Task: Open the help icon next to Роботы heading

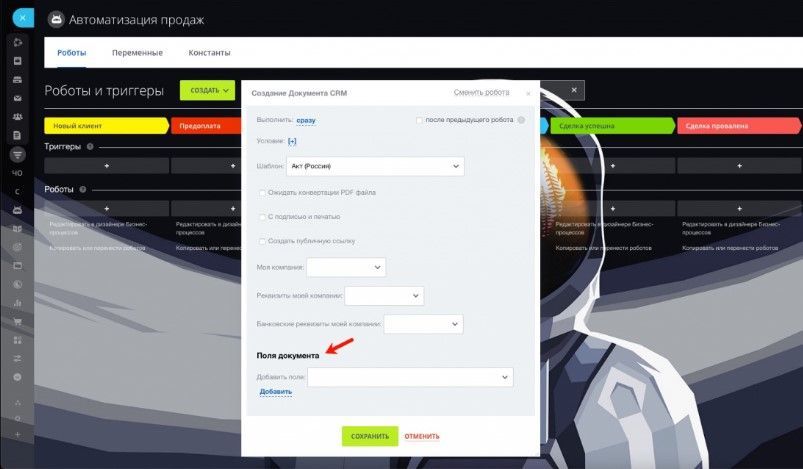Action: pyautogui.click(x=82, y=189)
